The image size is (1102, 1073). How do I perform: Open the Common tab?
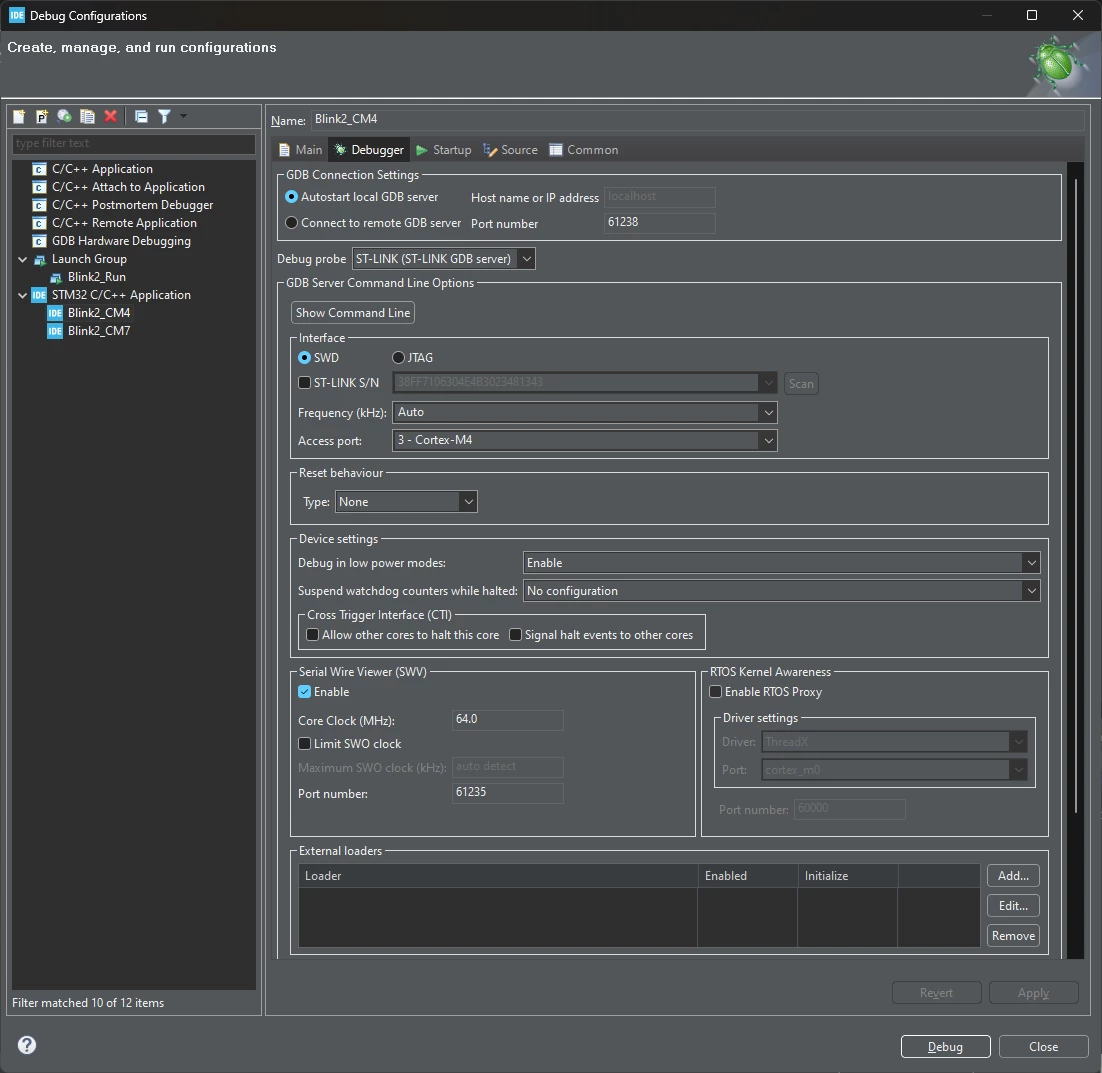click(584, 150)
